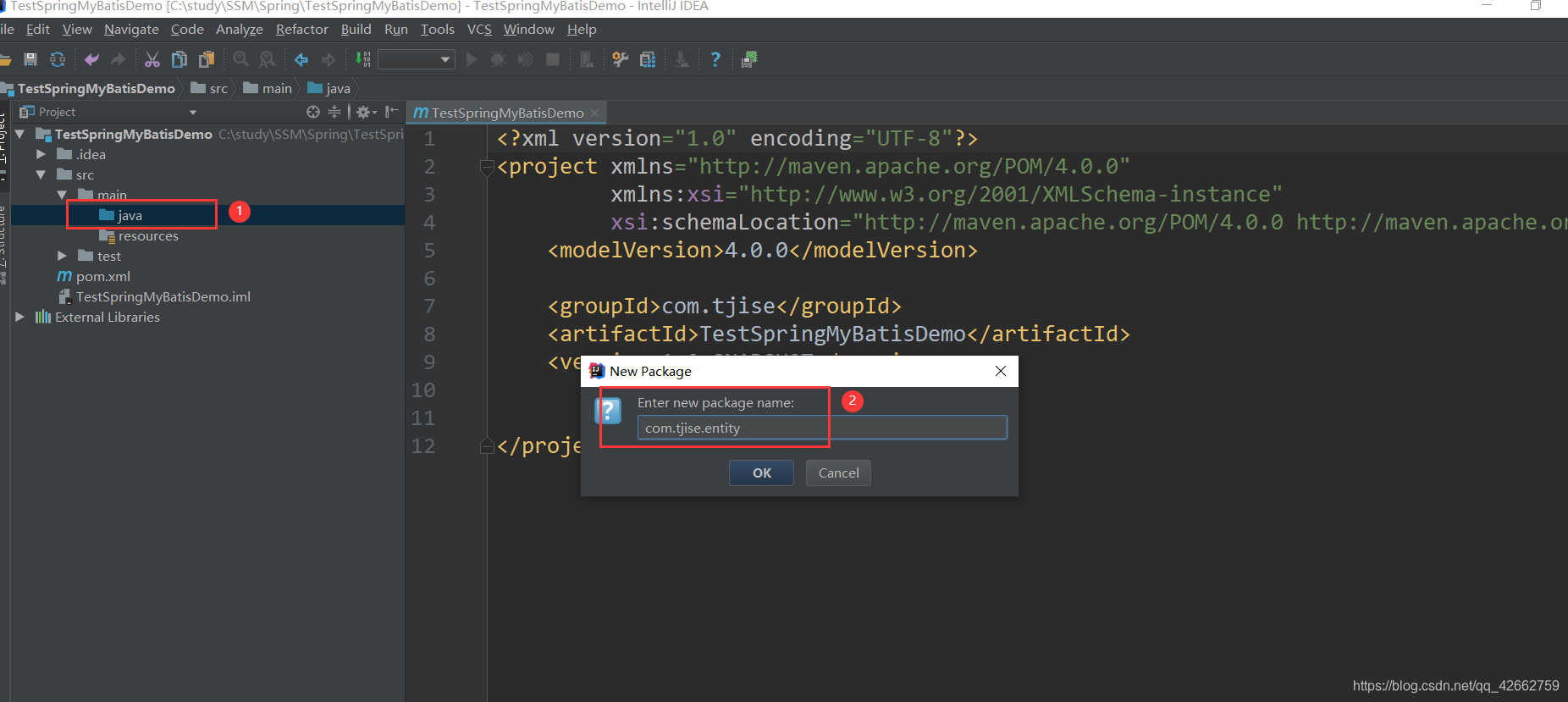
Task: Click Collapse All icon in Project panel
Action: (x=334, y=112)
